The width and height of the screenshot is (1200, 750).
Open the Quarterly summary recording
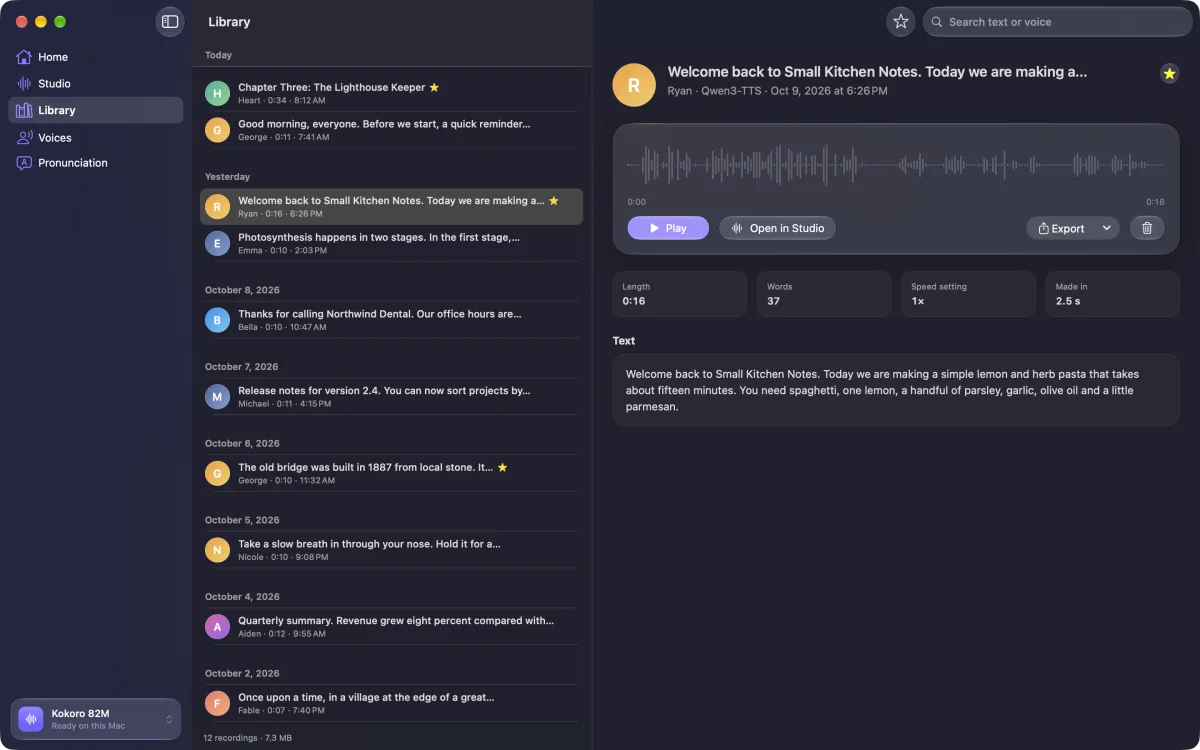click(x=391, y=627)
